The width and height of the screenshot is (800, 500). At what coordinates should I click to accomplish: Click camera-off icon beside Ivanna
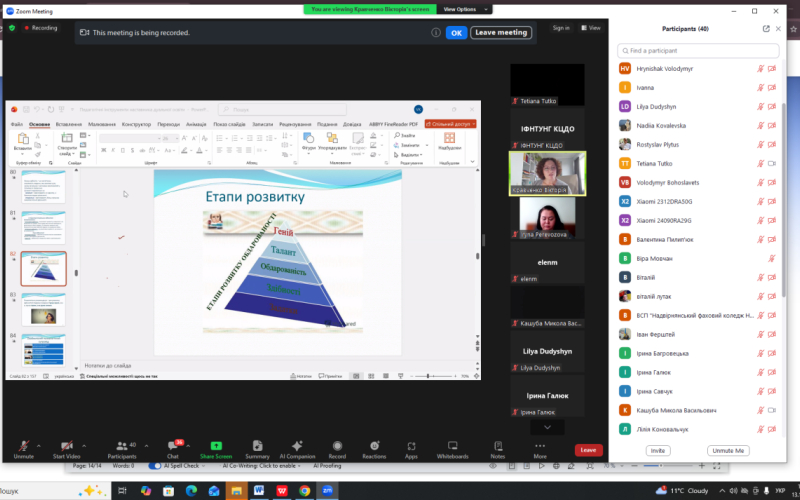coord(772,88)
